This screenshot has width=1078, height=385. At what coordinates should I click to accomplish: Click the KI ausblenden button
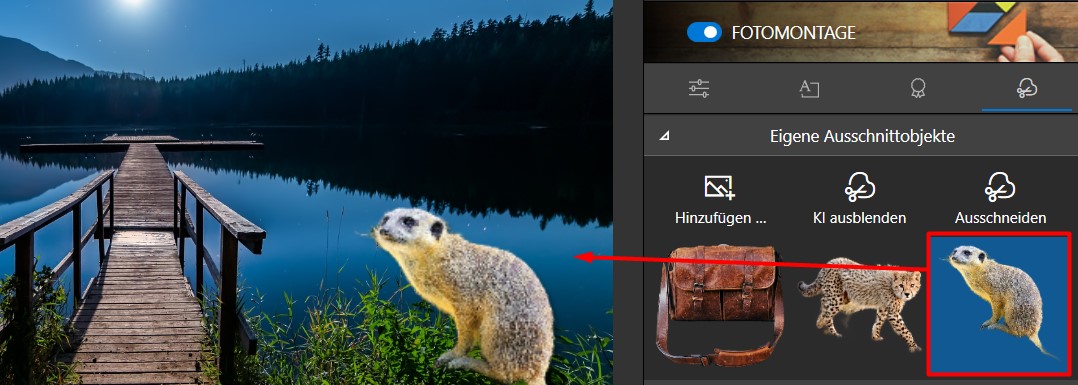(859, 200)
